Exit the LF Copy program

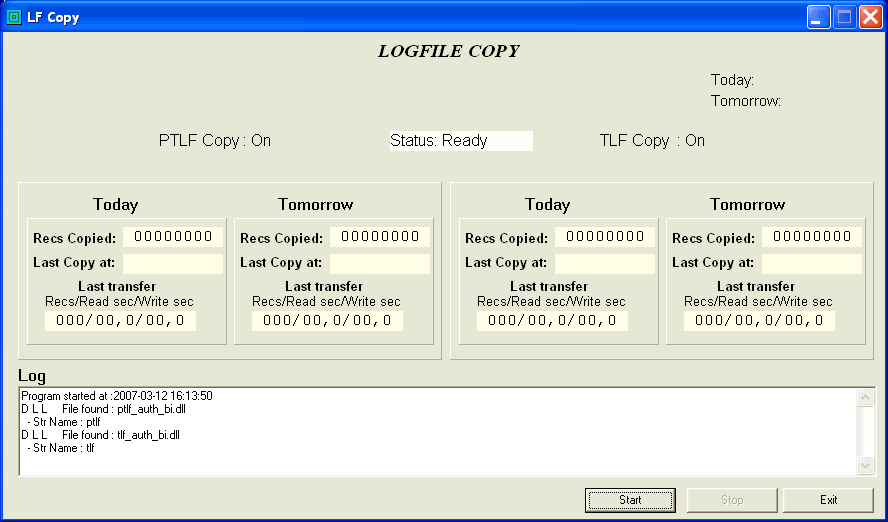pyautogui.click(x=829, y=500)
